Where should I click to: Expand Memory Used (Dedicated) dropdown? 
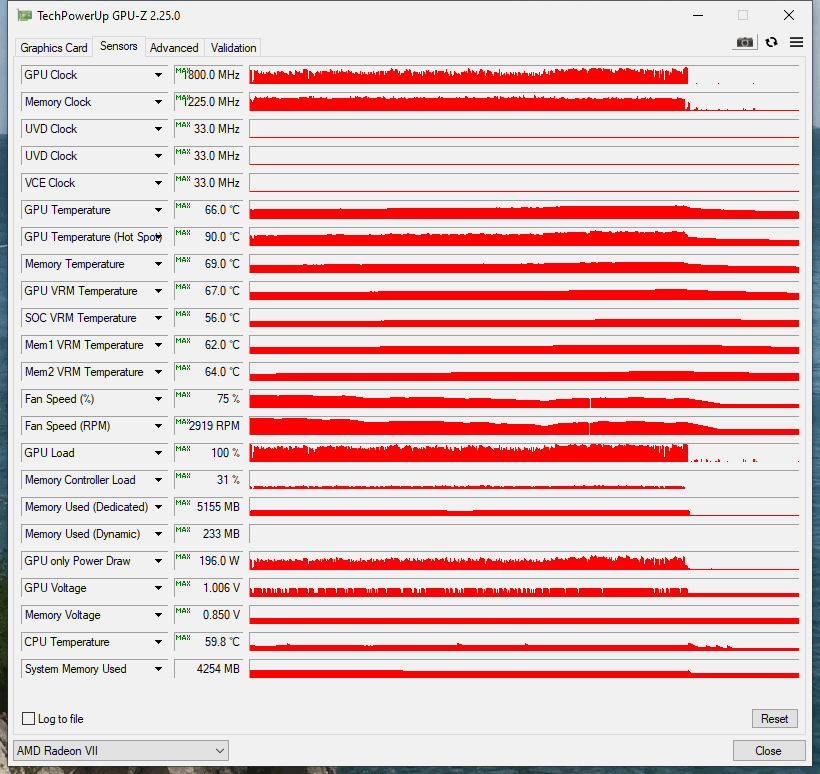[158, 507]
